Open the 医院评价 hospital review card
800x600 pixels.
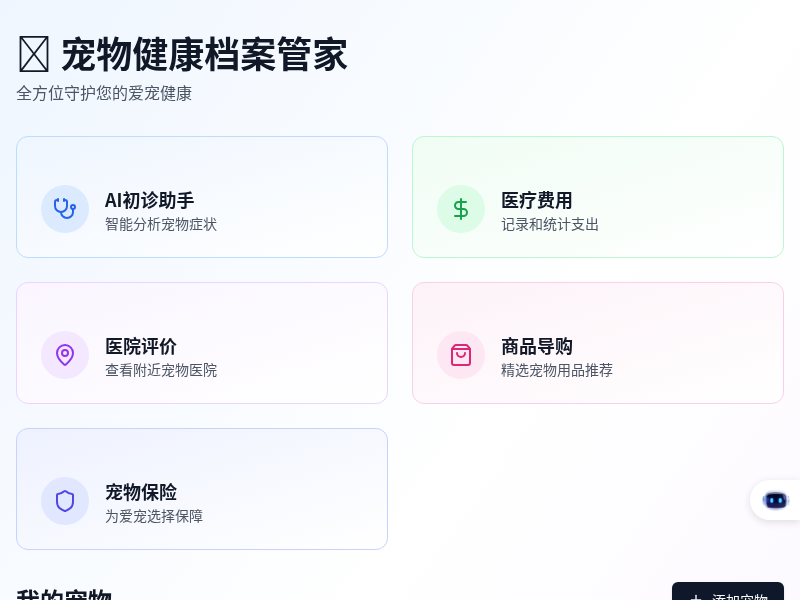pyautogui.click(x=202, y=342)
